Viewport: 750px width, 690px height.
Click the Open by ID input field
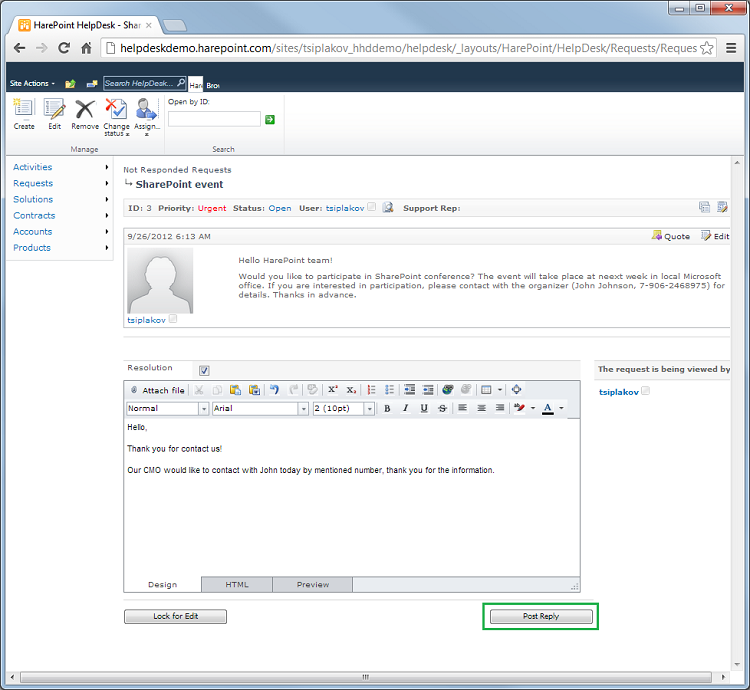pos(214,119)
